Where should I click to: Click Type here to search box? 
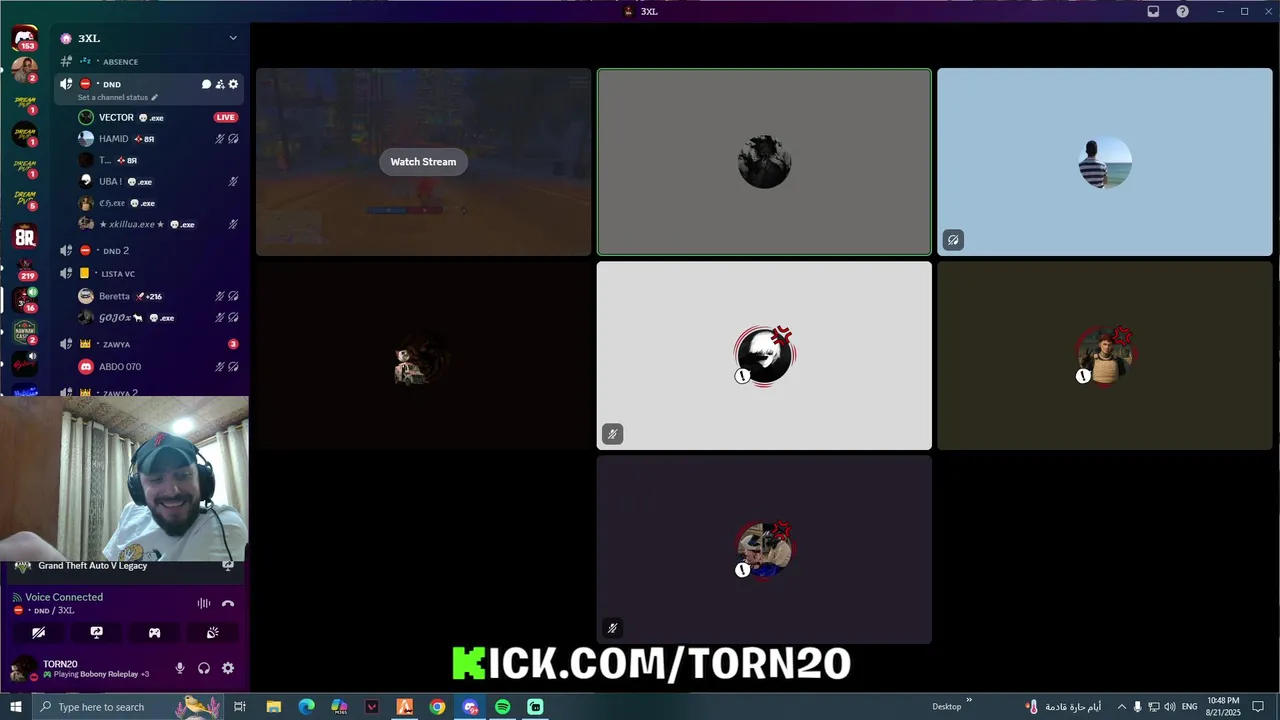(x=126, y=707)
